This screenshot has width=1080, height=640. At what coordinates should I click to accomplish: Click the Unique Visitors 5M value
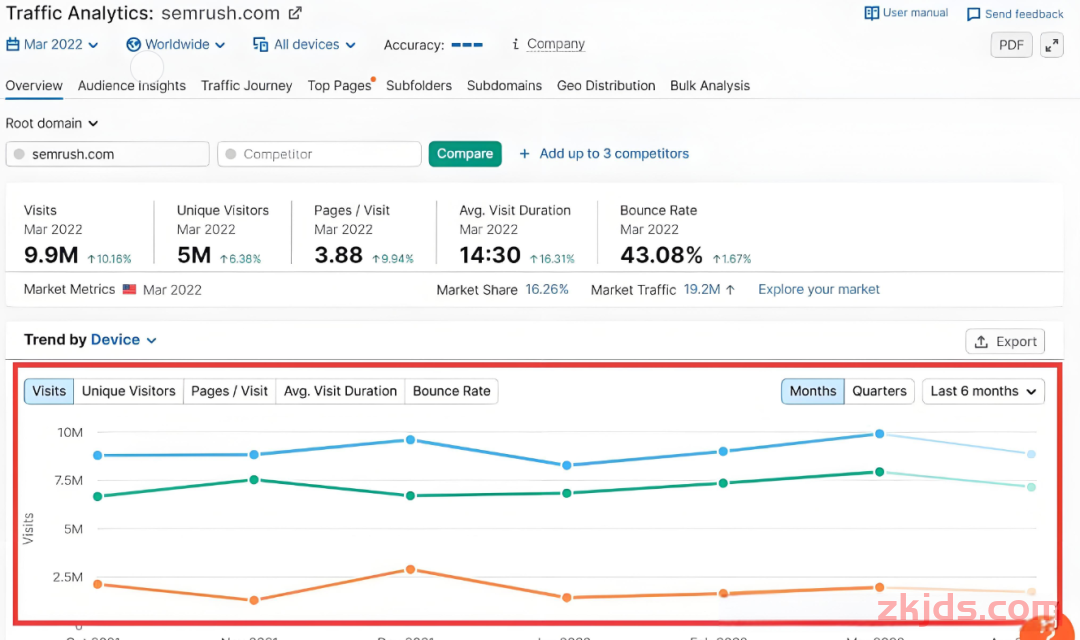[194, 255]
